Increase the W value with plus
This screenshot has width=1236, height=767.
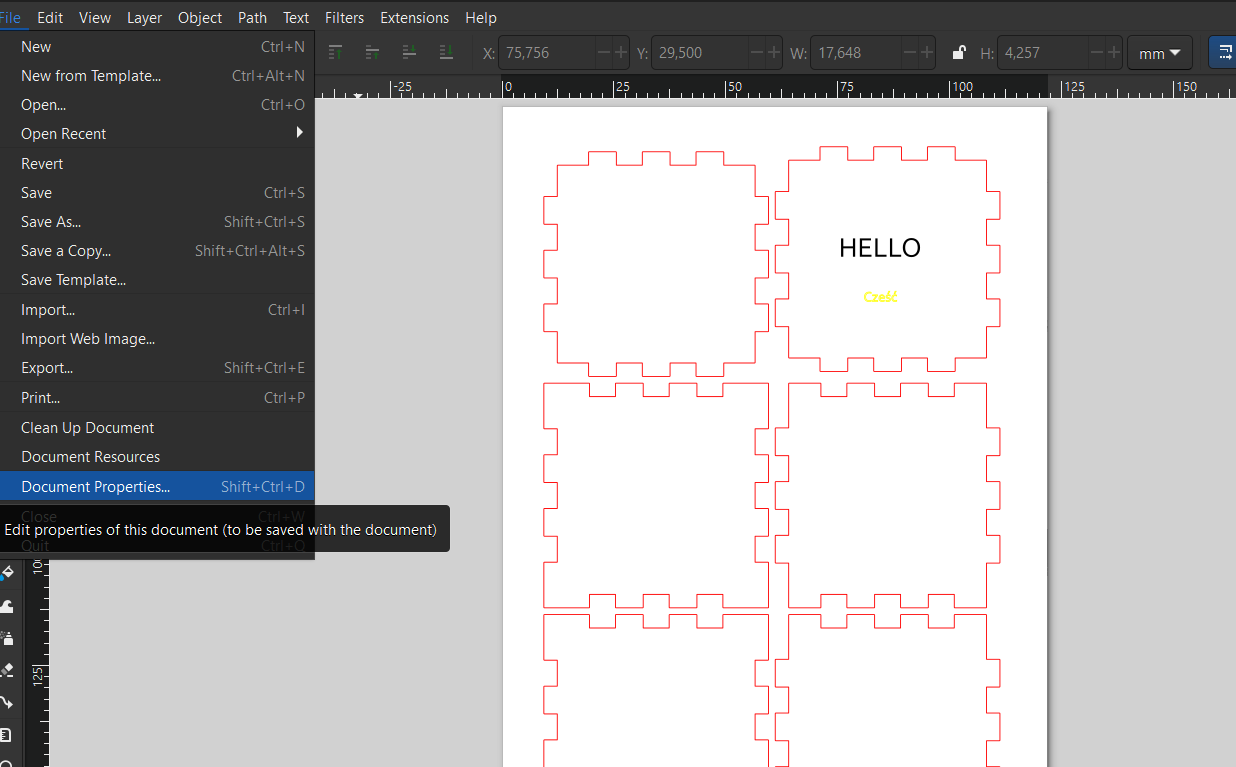point(927,53)
